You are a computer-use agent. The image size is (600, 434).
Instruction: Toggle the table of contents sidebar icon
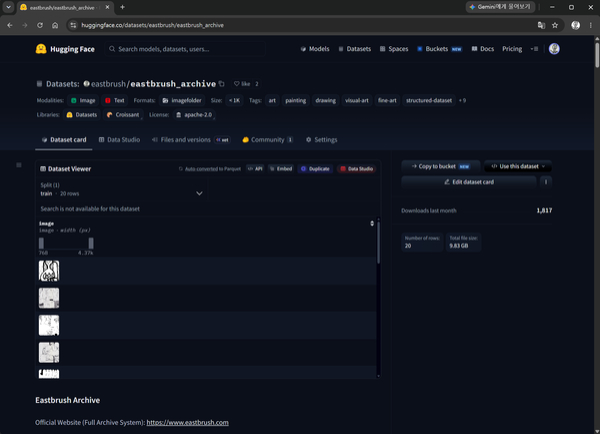(x=19, y=165)
